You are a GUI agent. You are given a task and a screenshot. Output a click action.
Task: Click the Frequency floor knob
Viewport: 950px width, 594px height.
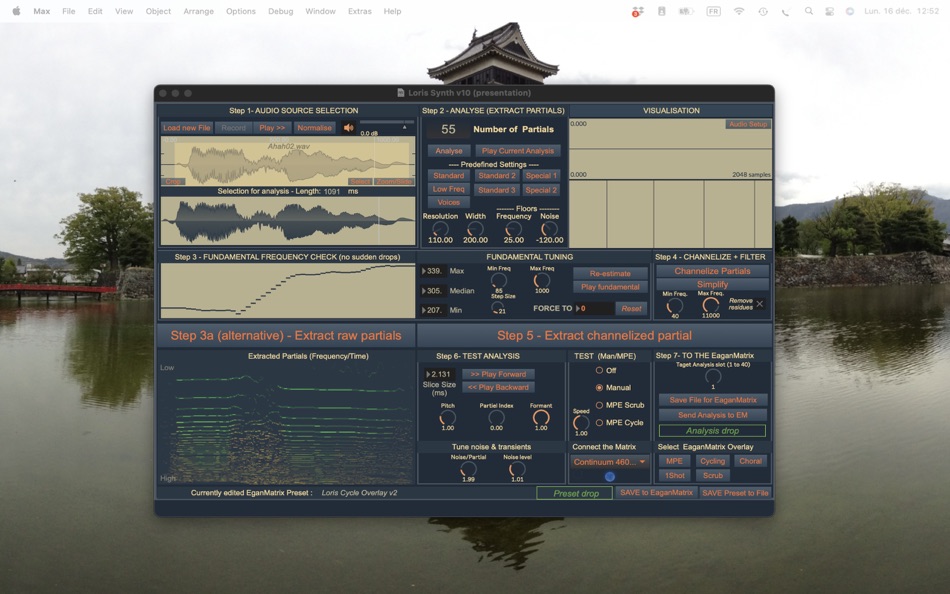513,229
